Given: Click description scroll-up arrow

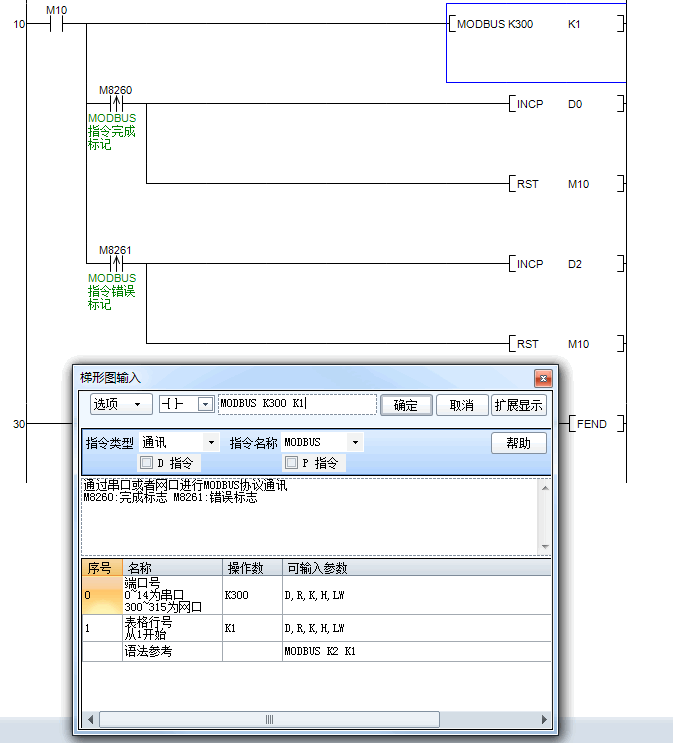Looking at the screenshot, I should point(545,488).
